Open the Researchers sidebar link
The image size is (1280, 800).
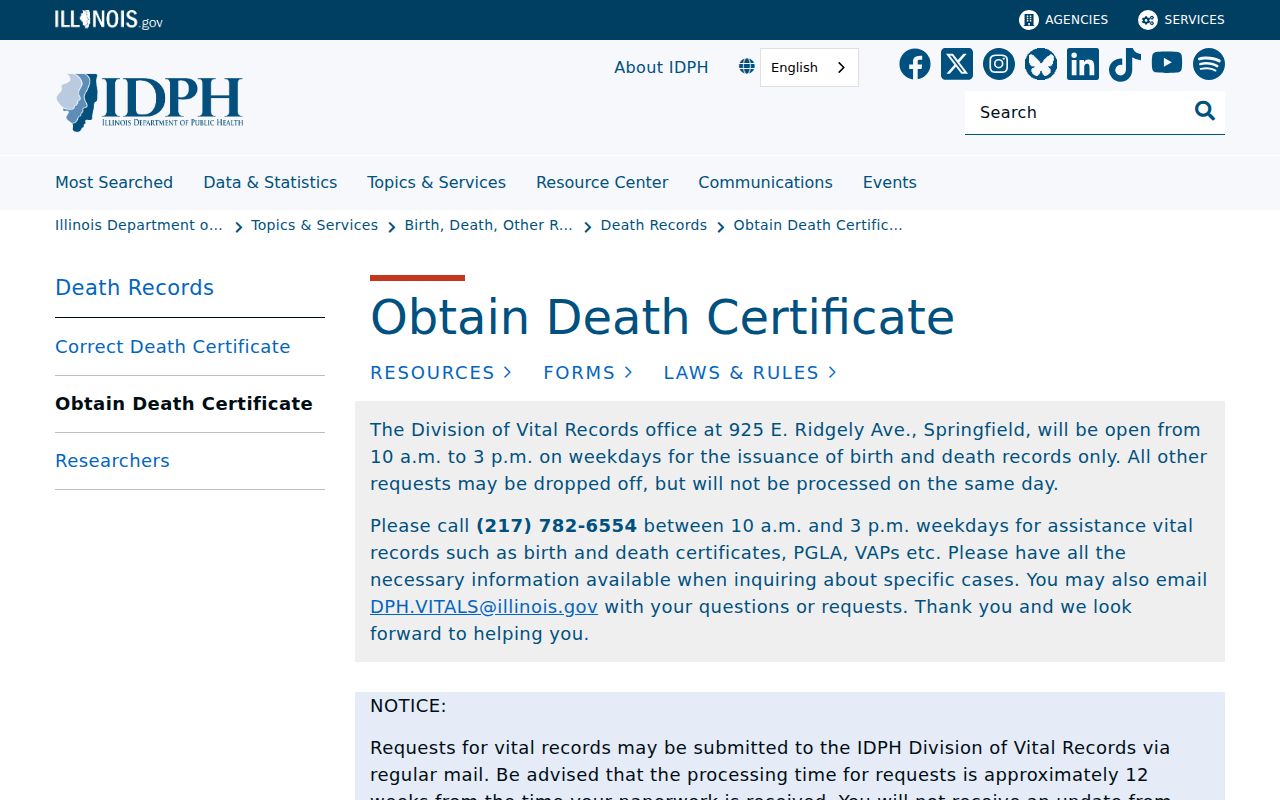tap(112, 461)
